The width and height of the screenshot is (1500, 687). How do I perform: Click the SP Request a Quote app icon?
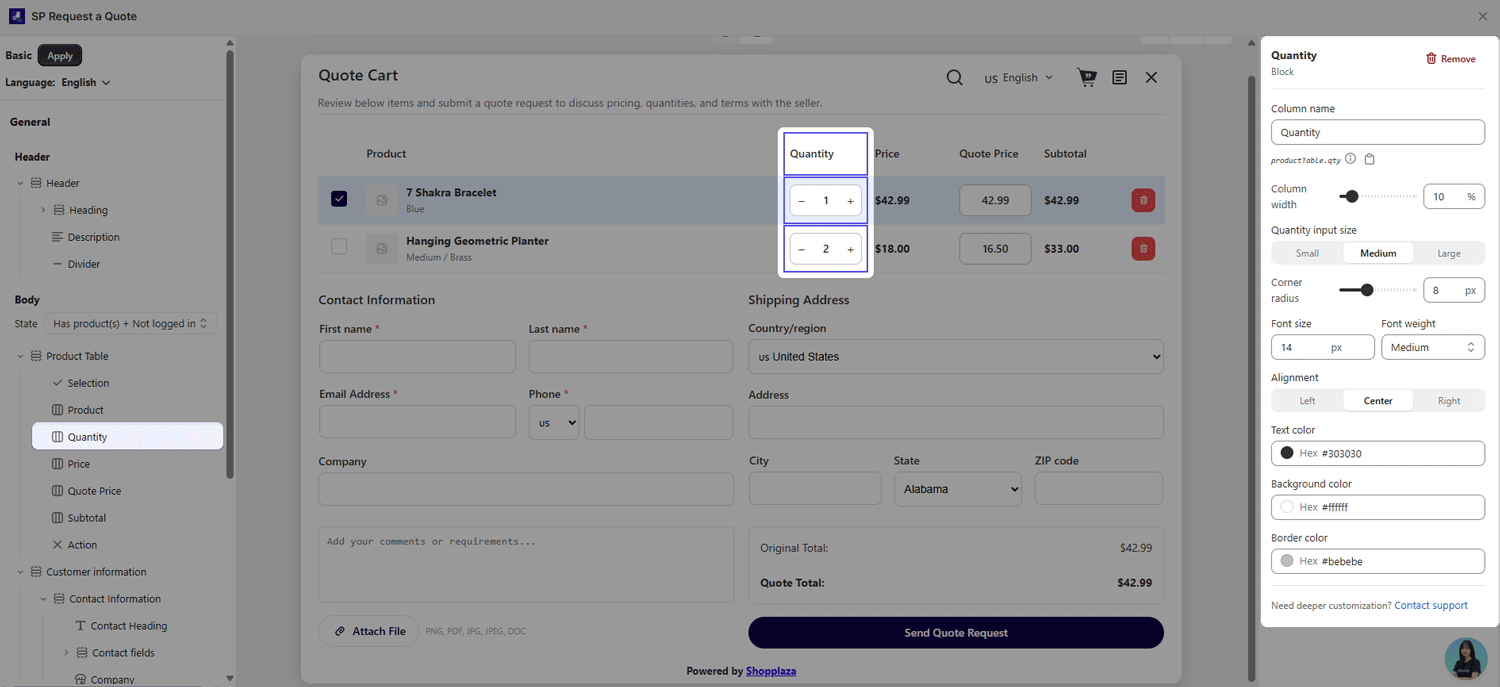tap(16, 16)
